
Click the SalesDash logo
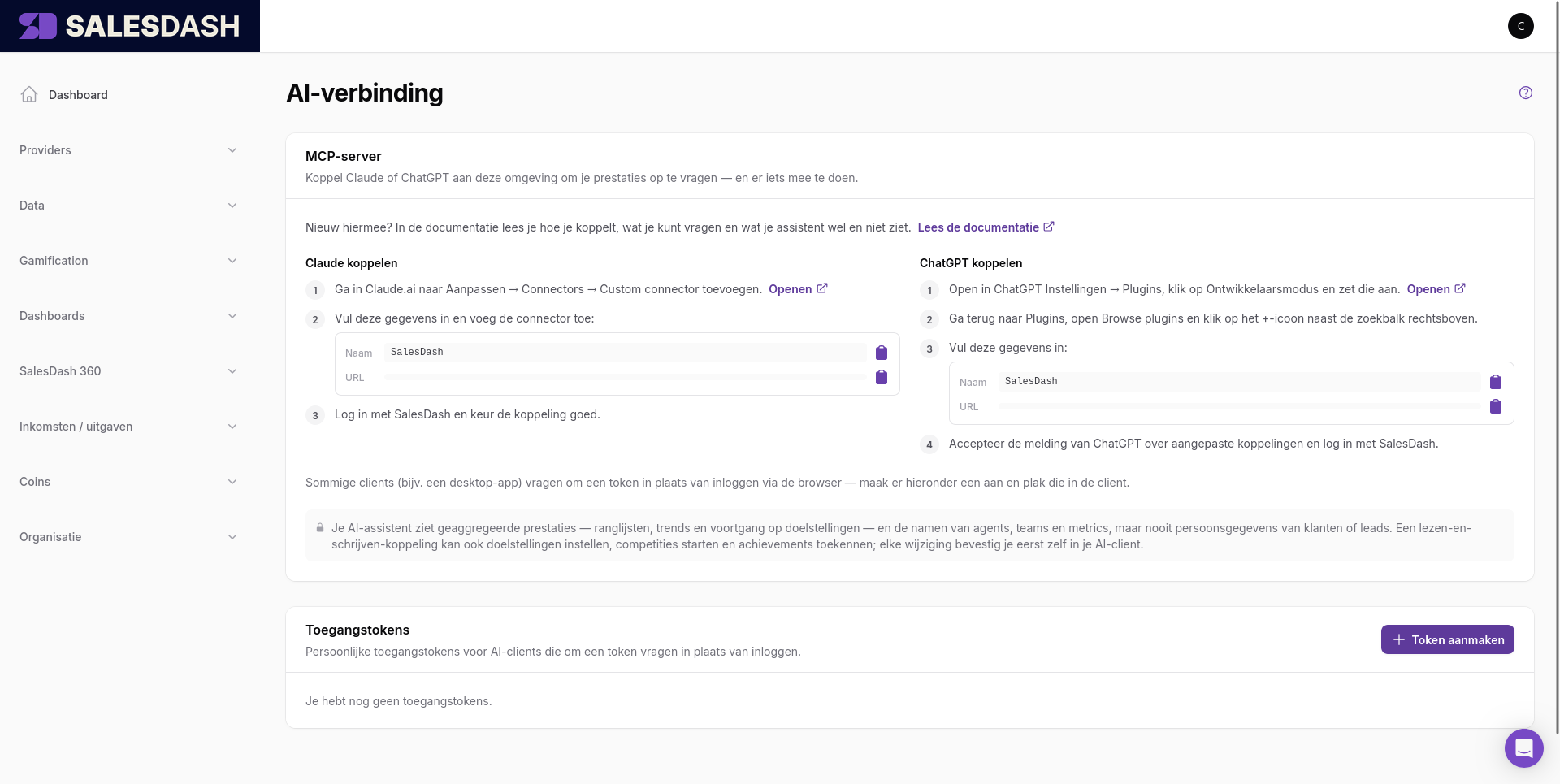click(x=130, y=26)
